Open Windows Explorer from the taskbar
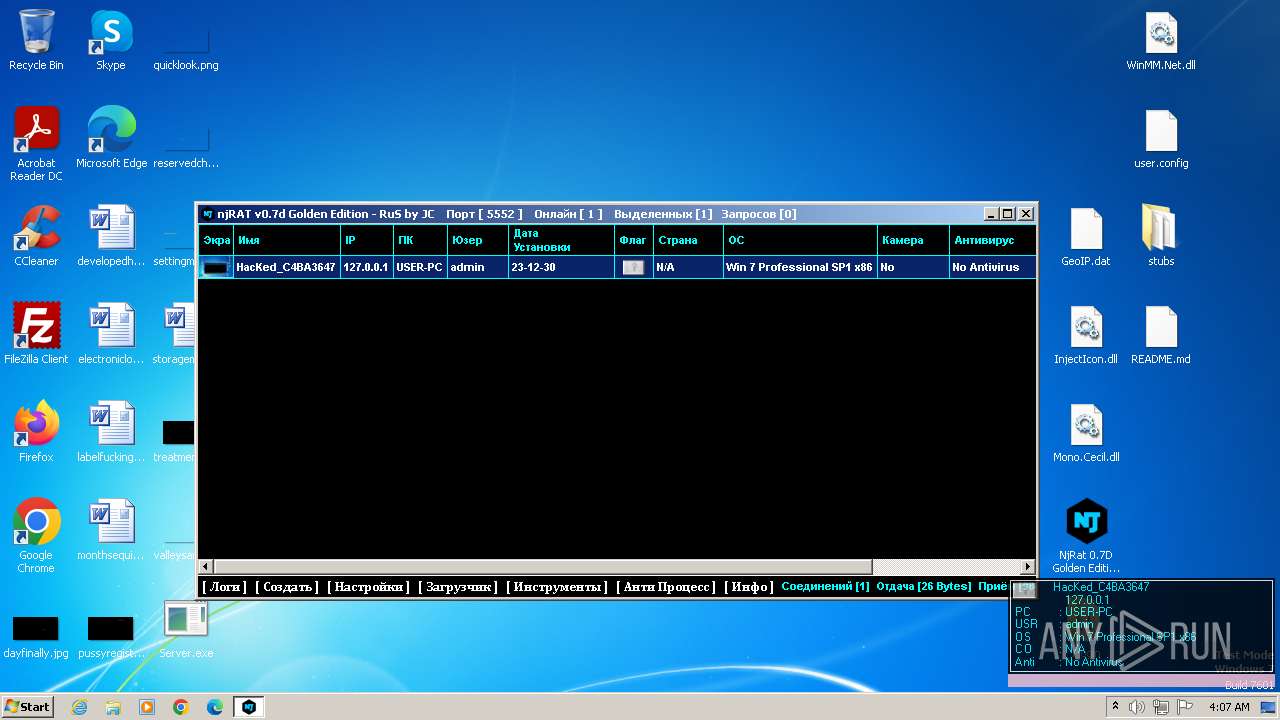1280x720 pixels. coord(113,707)
